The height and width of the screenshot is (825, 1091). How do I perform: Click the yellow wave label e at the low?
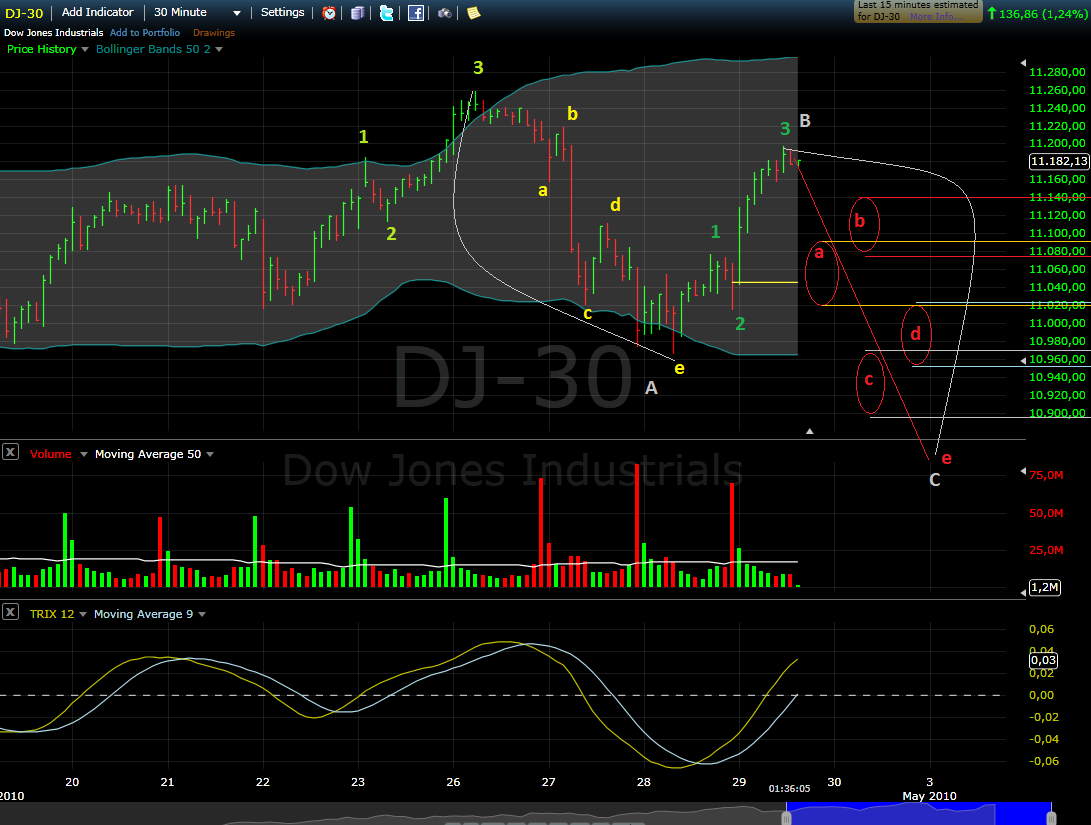coord(680,368)
